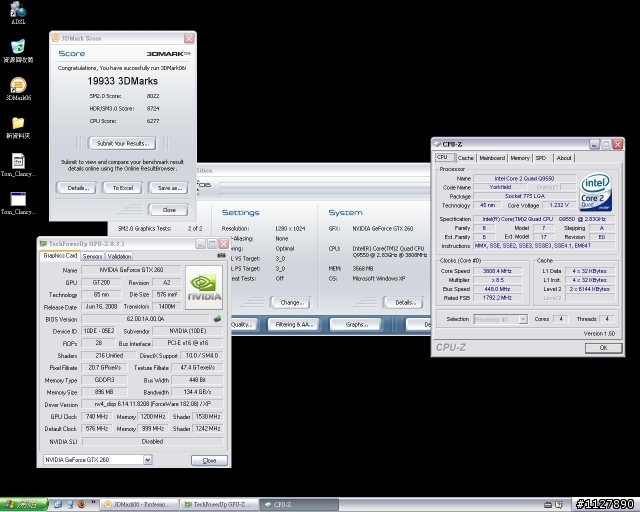Screen dimensions: 640x512
Task: Click Submit Your Results button
Action: (x=123, y=143)
